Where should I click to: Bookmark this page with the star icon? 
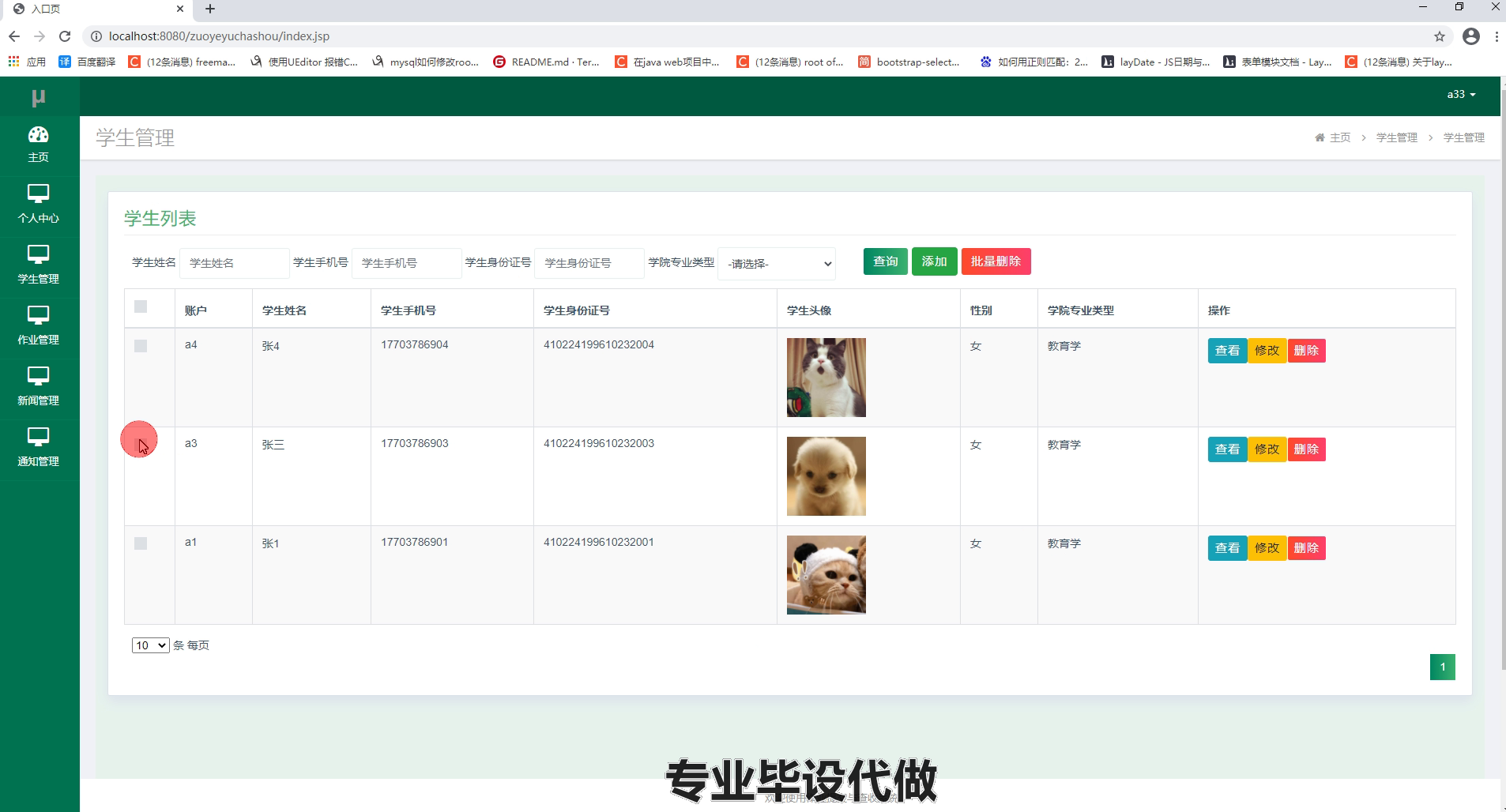pos(1439,36)
